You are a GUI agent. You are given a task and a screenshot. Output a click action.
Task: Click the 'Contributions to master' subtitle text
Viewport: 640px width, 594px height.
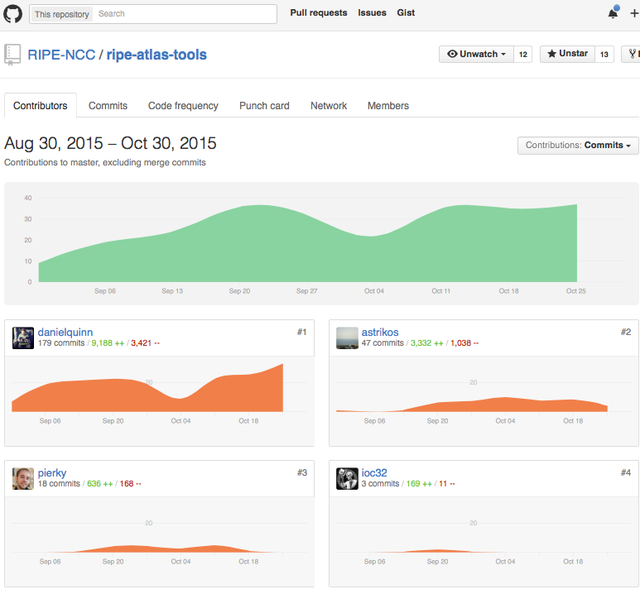tap(105, 162)
